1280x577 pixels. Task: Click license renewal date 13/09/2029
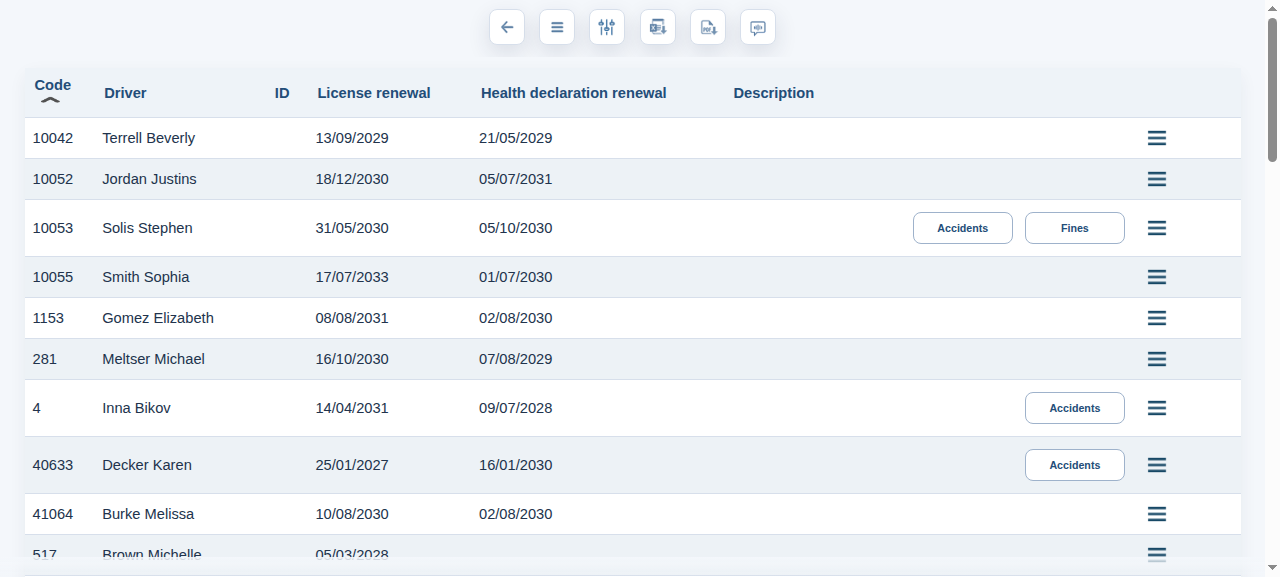pyautogui.click(x=352, y=138)
